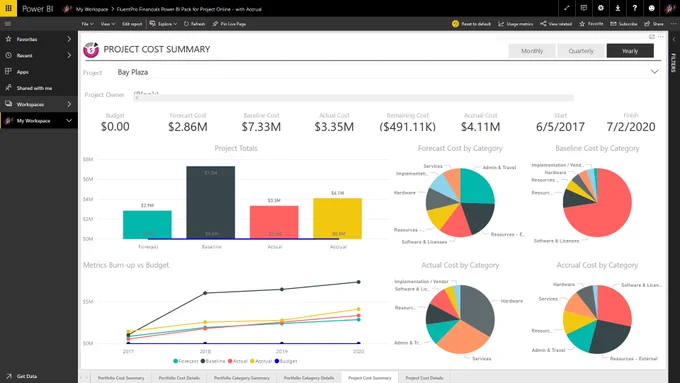Click the feedback smiley icon

(651, 8)
